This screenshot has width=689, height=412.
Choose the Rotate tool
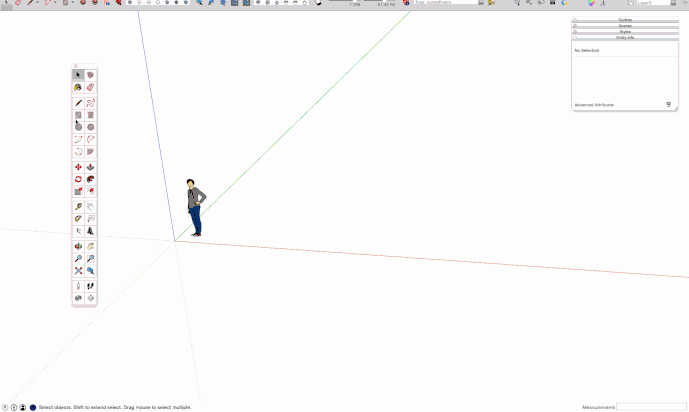coord(78,179)
